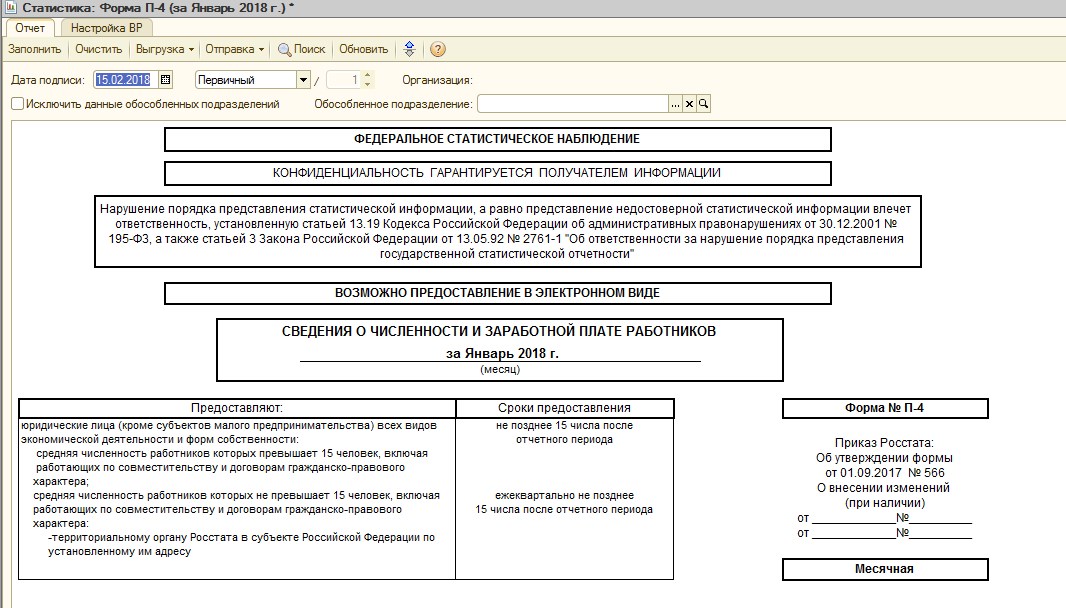The height and width of the screenshot is (608, 1066).
Task: Click the 'СВЕДЕНИЯ О ЧИСЛЕННОСТИ И ЗАРАБОТНОЙ ПЛАТЕ РАБОТНИКОВ' title
Action: tap(499, 332)
